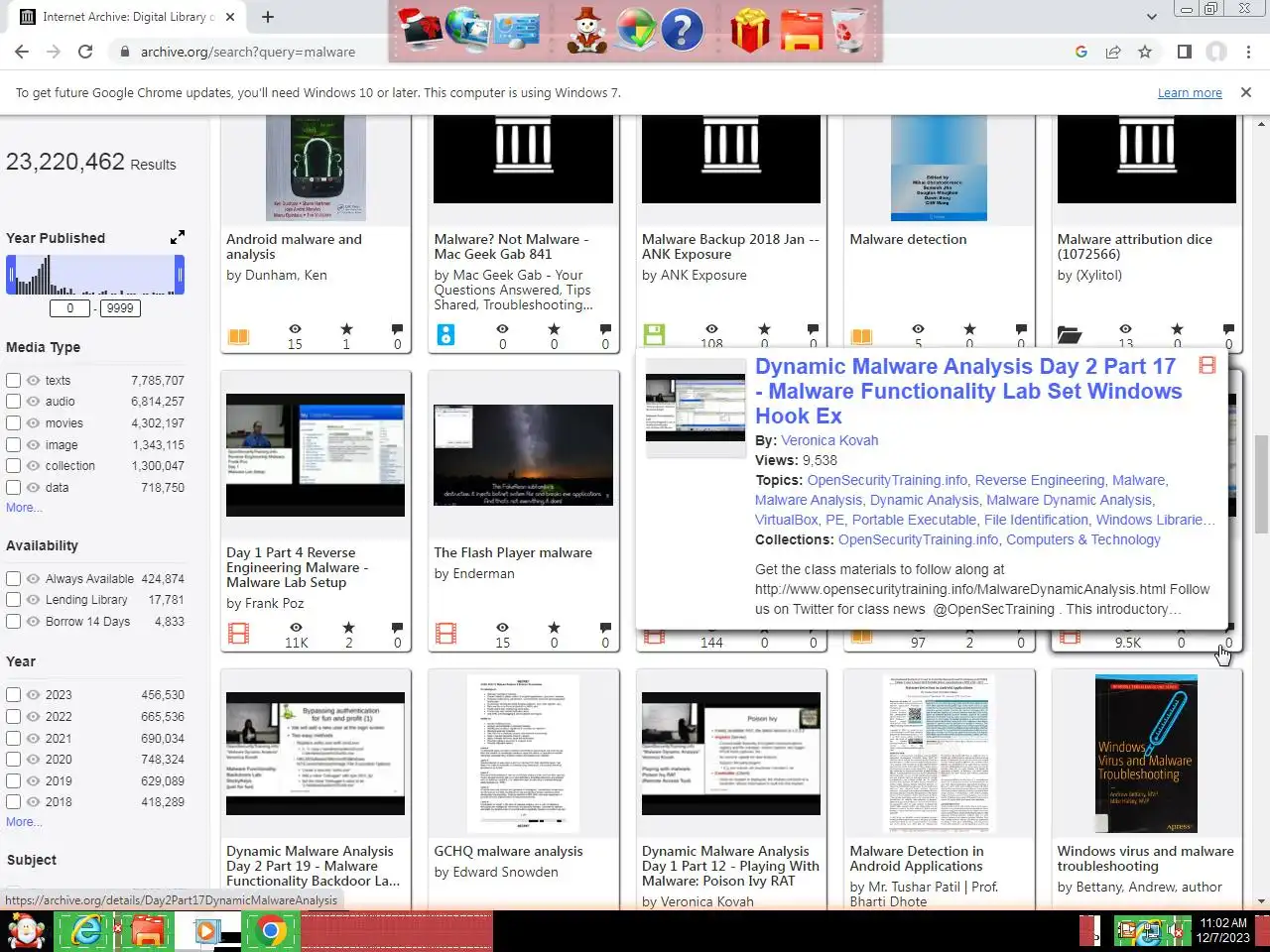Click texts media icon on Android malware card
Screen dimensions: 1270x952
(238, 336)
